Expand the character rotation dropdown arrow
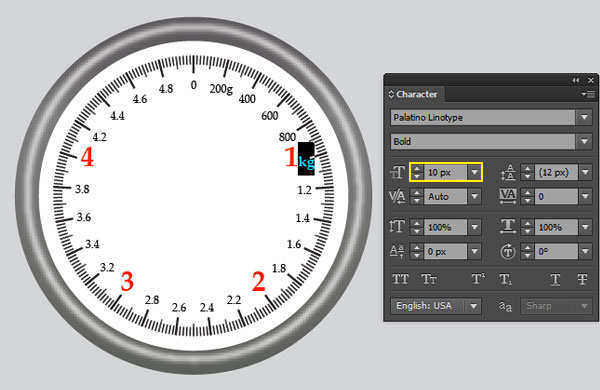Viewport: 600px width, 390px height. [x=585, y=252]
